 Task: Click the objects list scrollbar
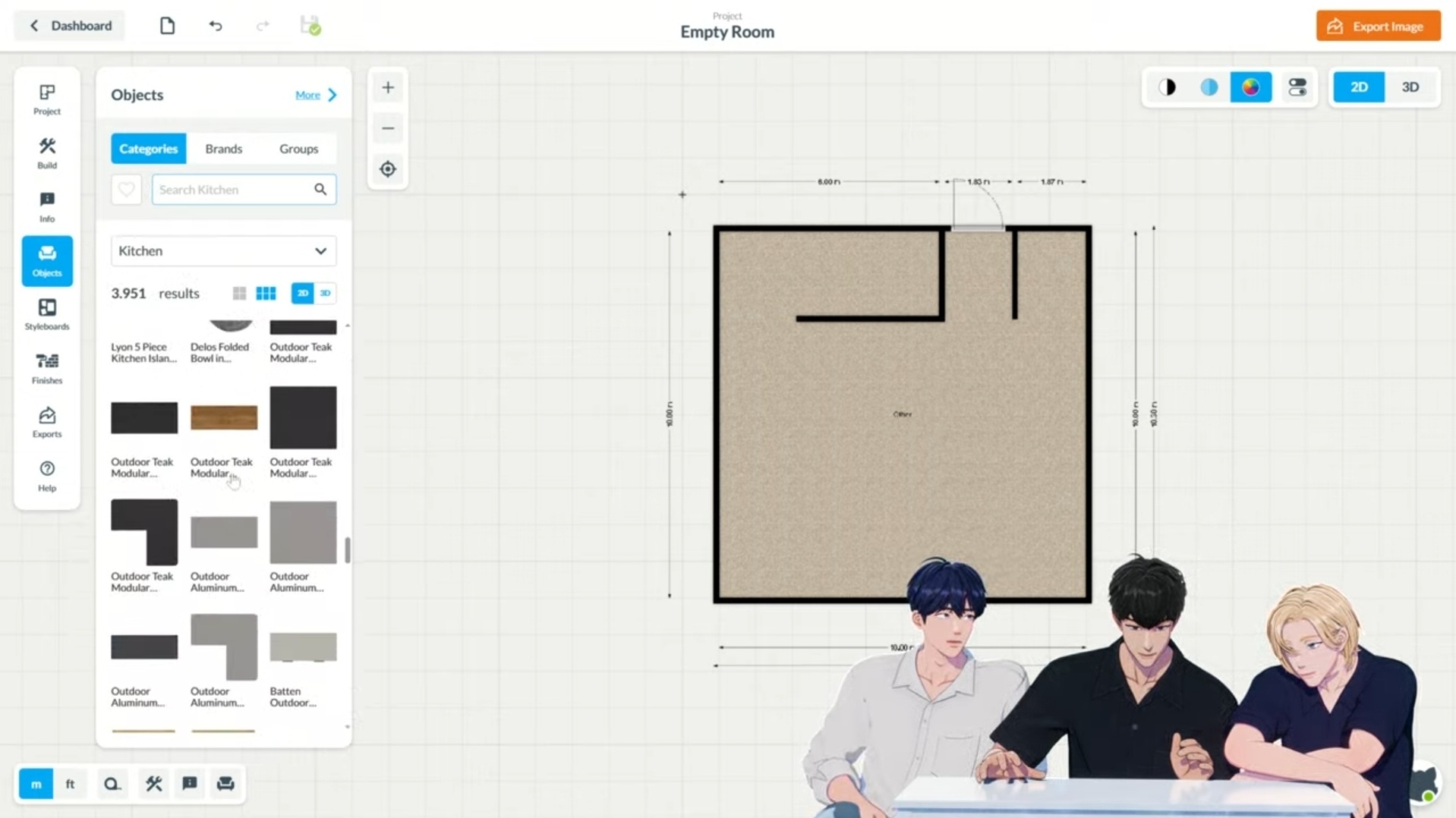tap(348, 549)
